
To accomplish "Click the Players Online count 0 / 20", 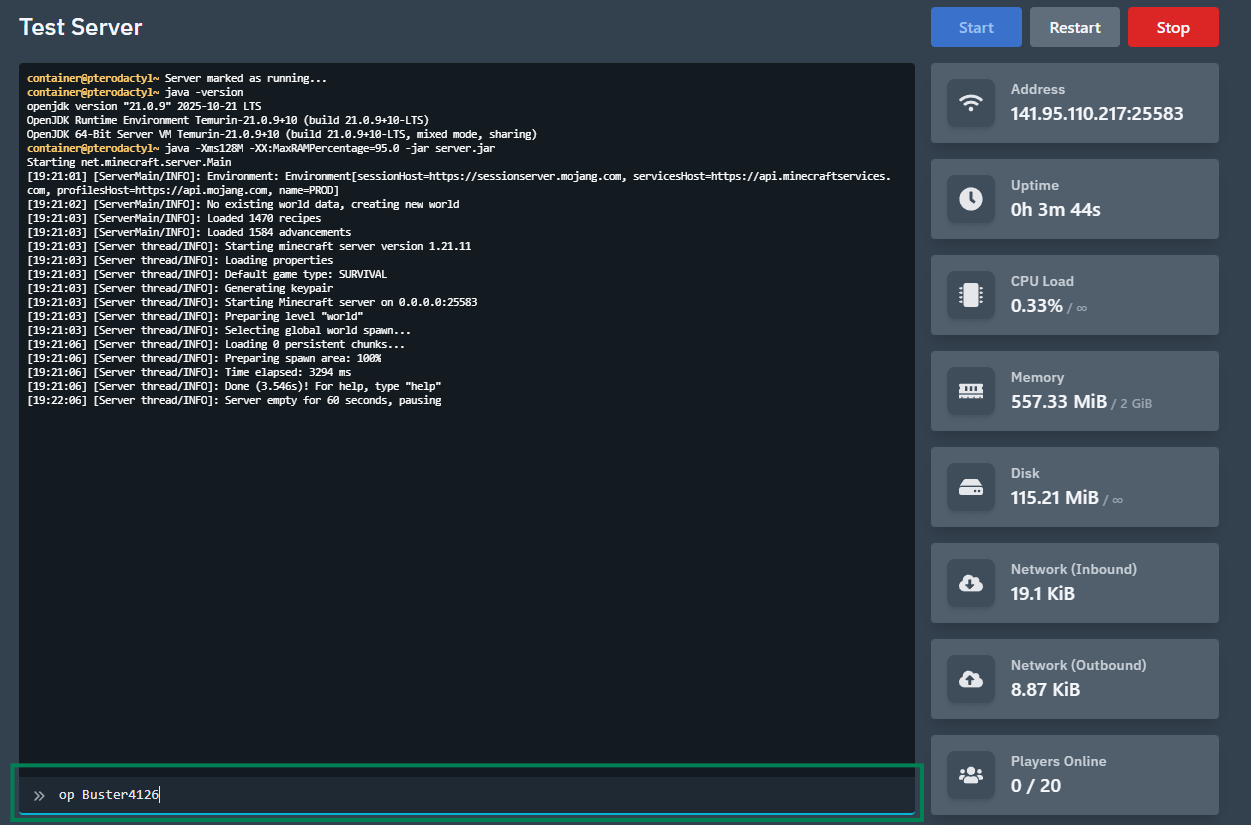I will coord(1035,786).
